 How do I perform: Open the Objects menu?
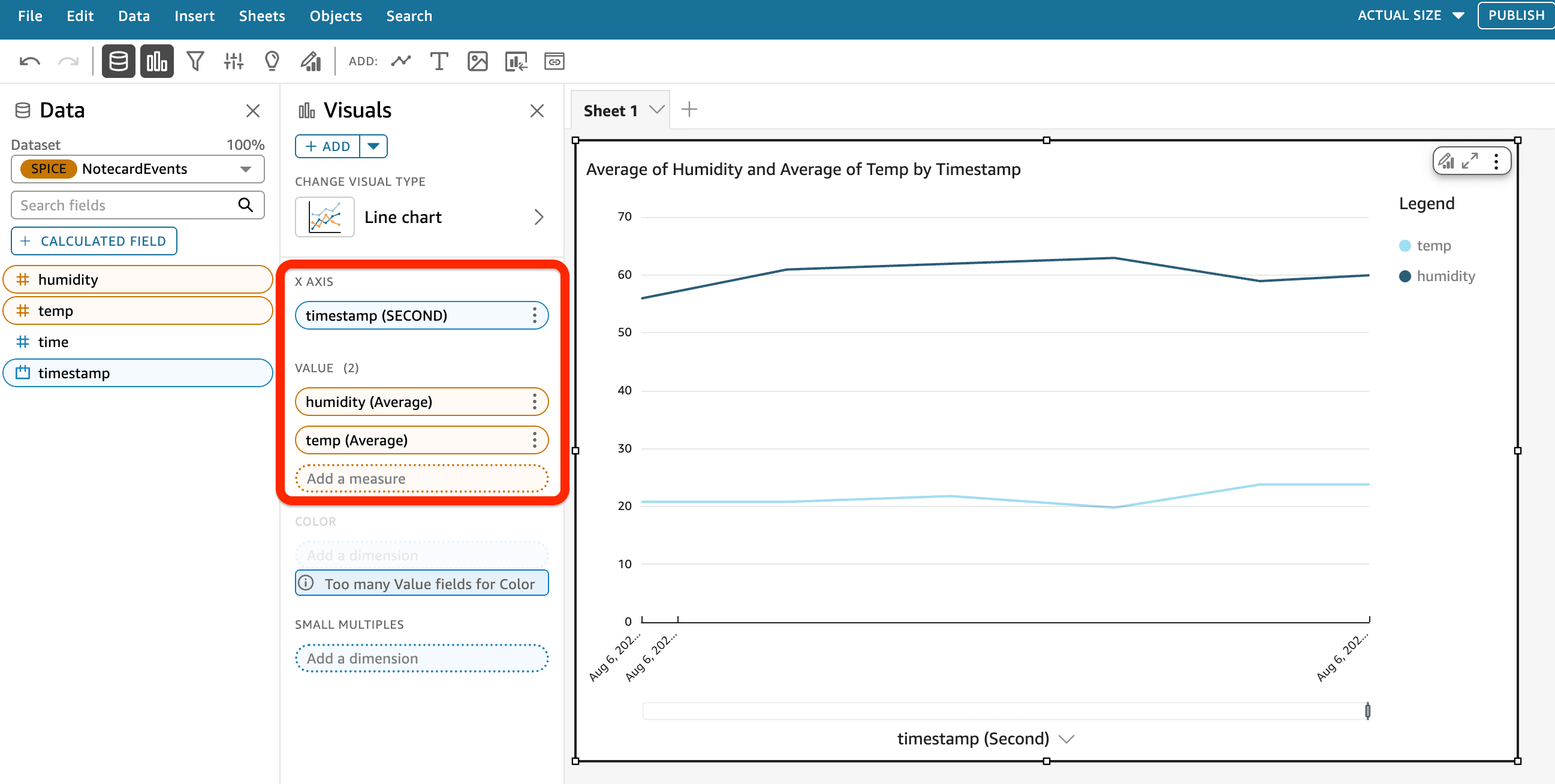pyautogui.click(x=336, y=16)
